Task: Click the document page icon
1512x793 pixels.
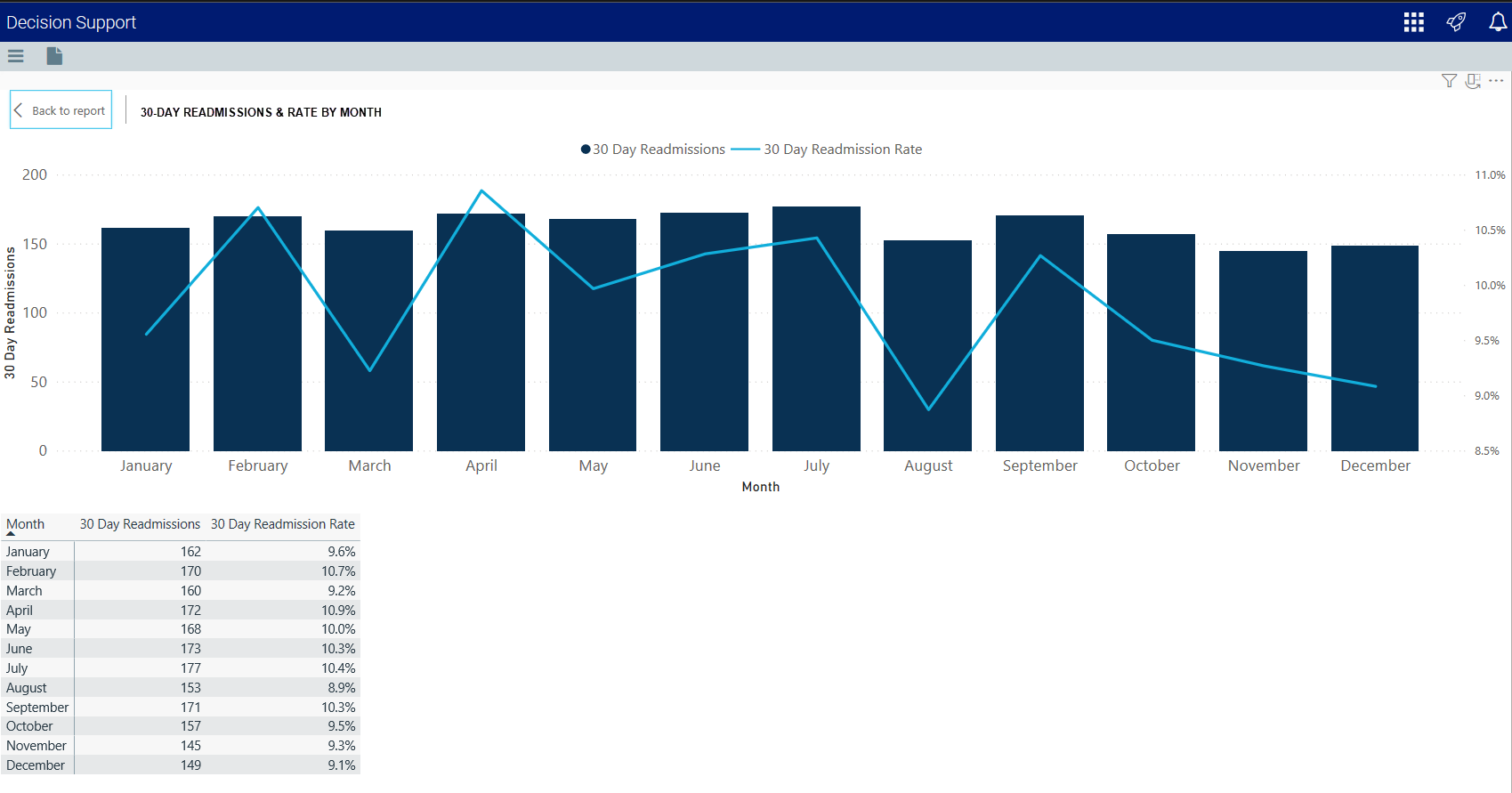Action: (x=54, y=56)
